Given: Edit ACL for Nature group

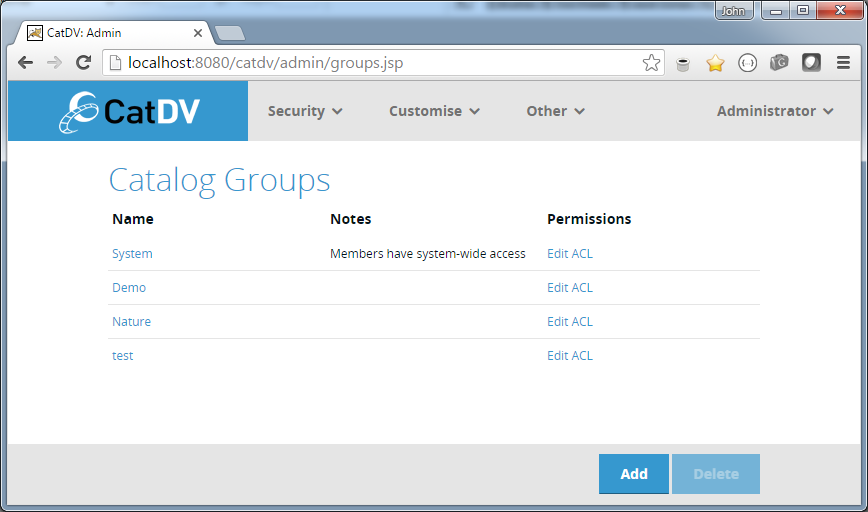Looking at the screenshot, I should [570, 322].
